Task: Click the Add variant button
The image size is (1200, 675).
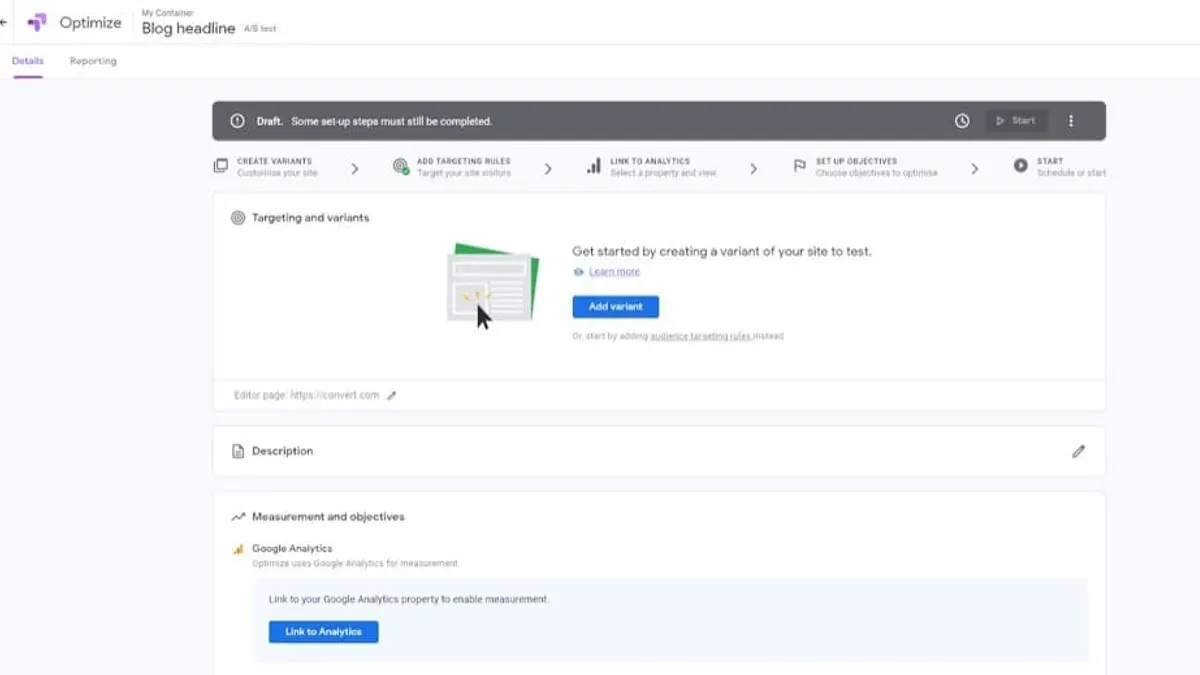Action: pyautogui.click(x=615, y=307)
